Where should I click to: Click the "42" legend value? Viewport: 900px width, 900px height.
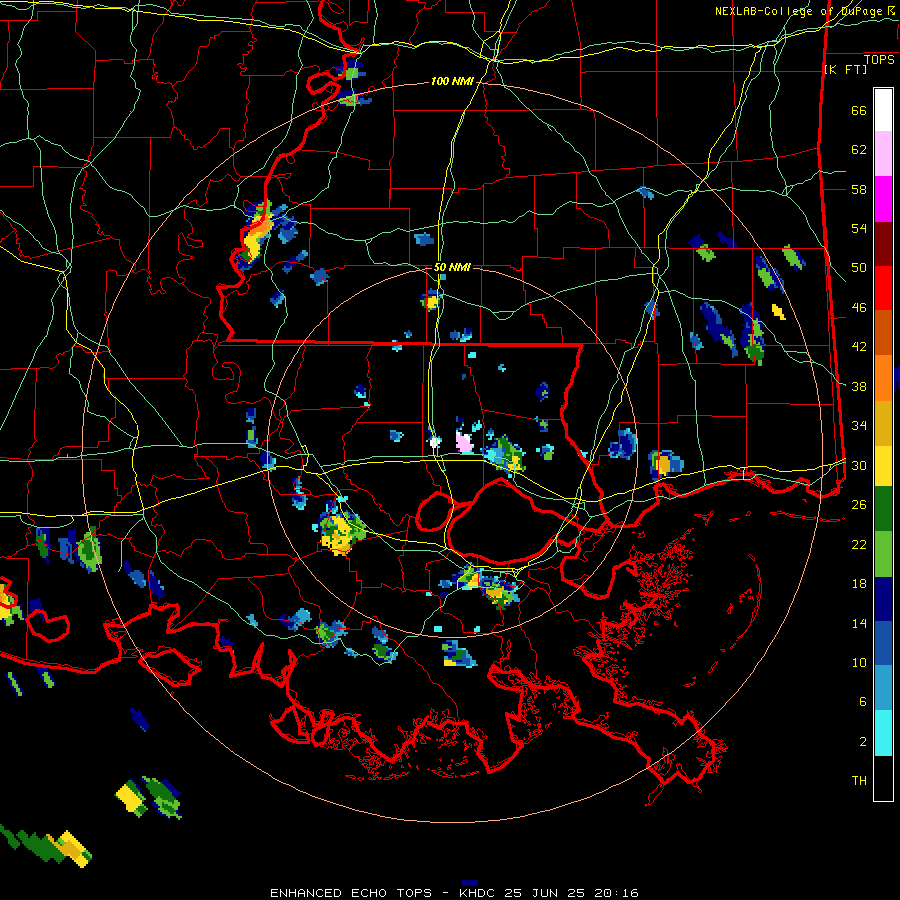859,347
